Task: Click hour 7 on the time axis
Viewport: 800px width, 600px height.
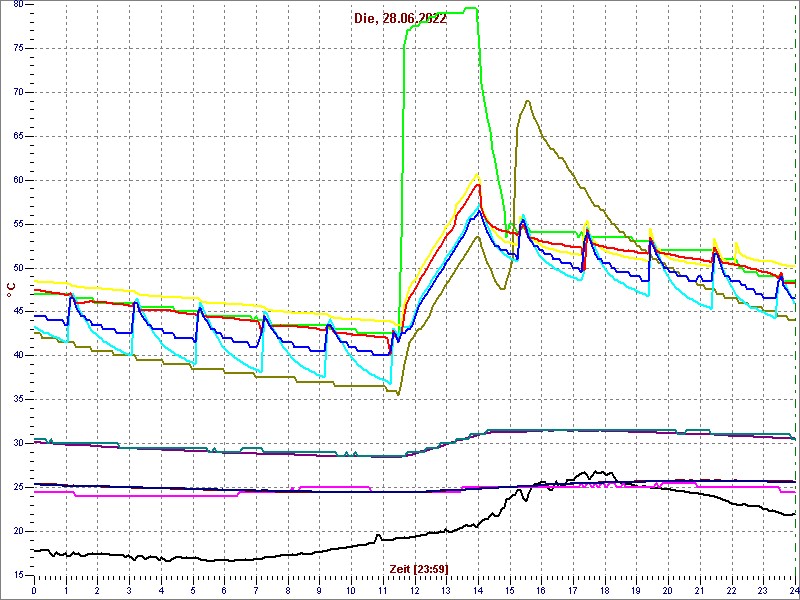Action: [256, 590]
